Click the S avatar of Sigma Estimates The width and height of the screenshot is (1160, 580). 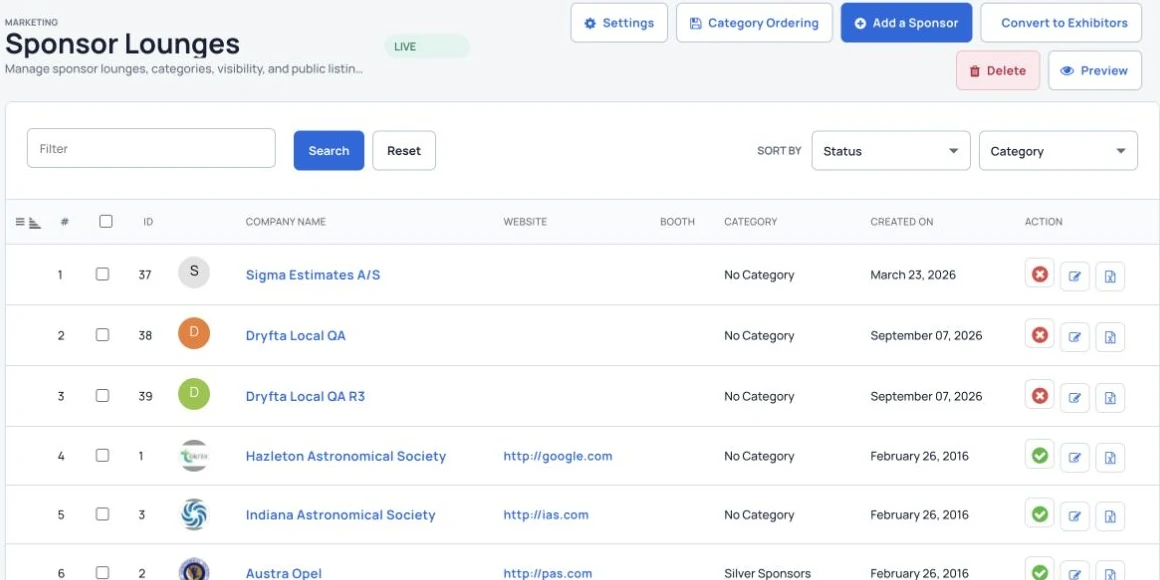point(194,272)
